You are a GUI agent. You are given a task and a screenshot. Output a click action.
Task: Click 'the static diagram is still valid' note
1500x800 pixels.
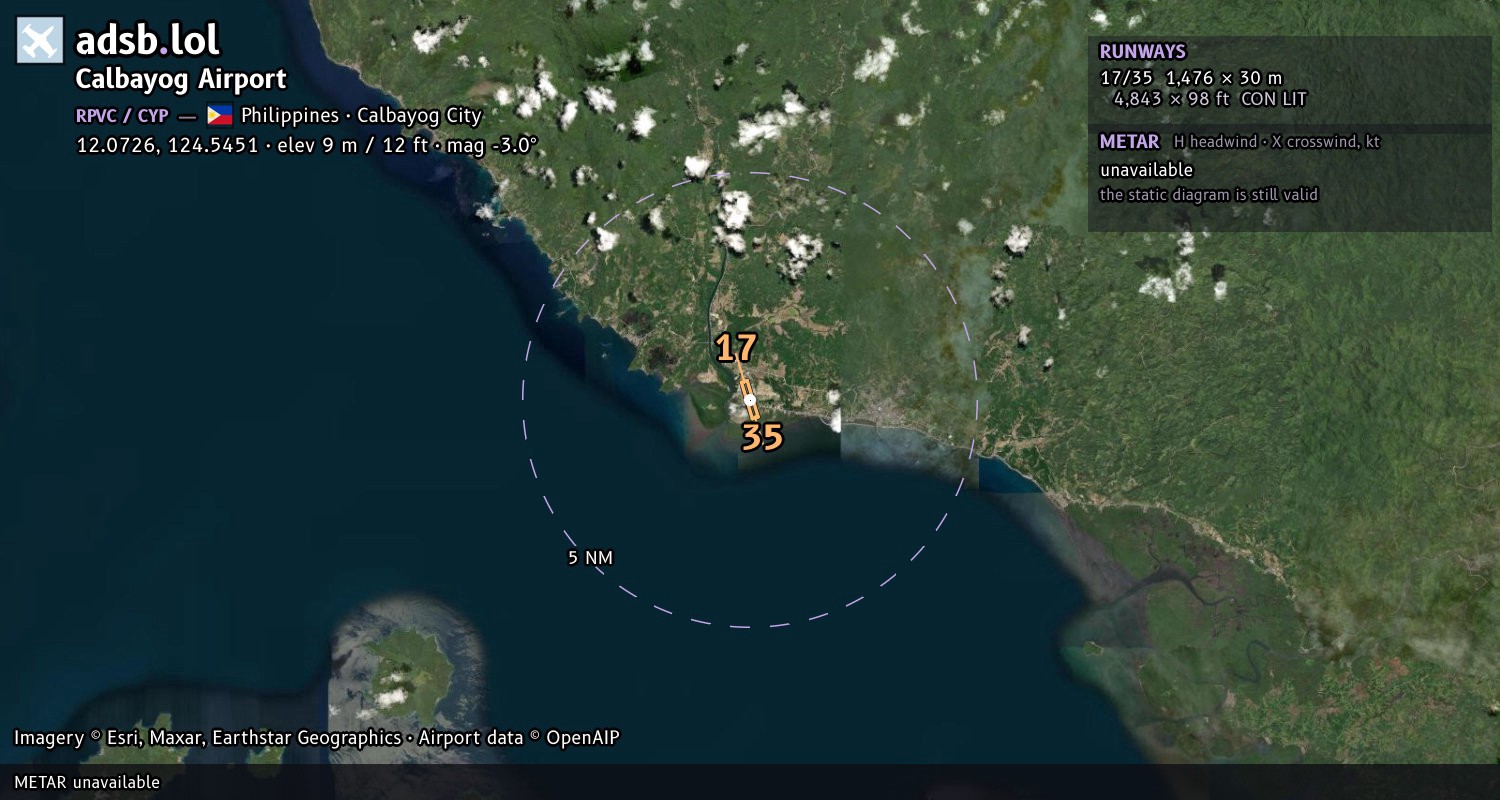tap(1209, 195)
